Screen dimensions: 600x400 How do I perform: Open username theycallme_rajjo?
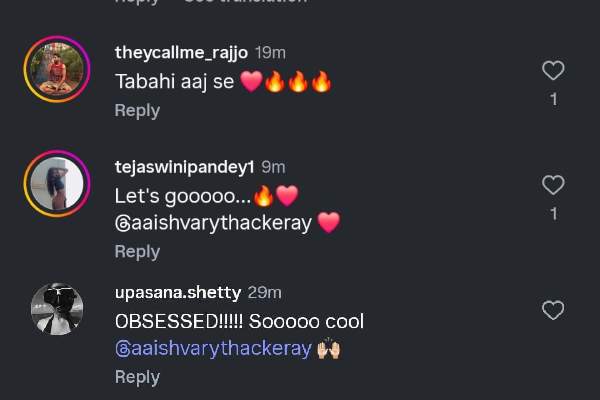pos(181,52)
